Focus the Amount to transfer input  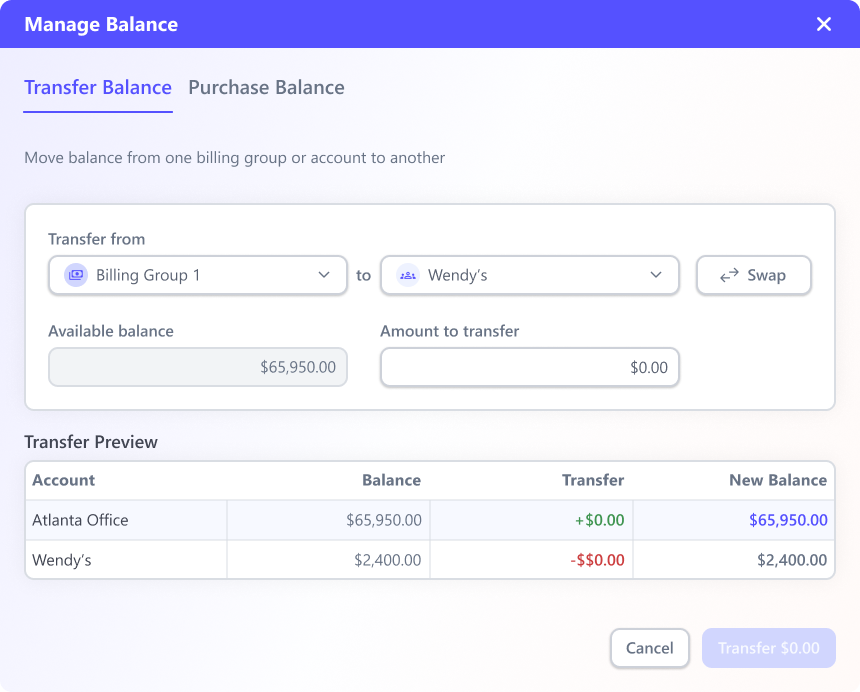530,367
